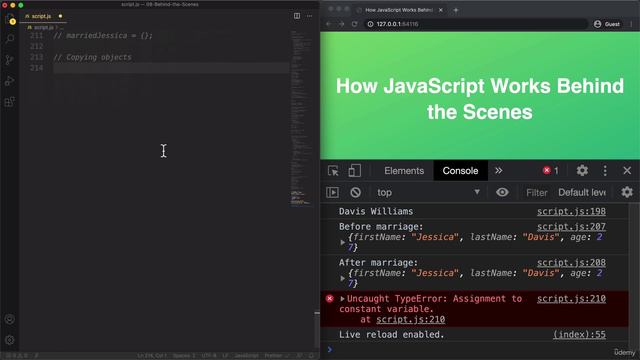Click editor line 214
Image resolution: width=640 pixels, height=360 pixels.
pos(171,68)
